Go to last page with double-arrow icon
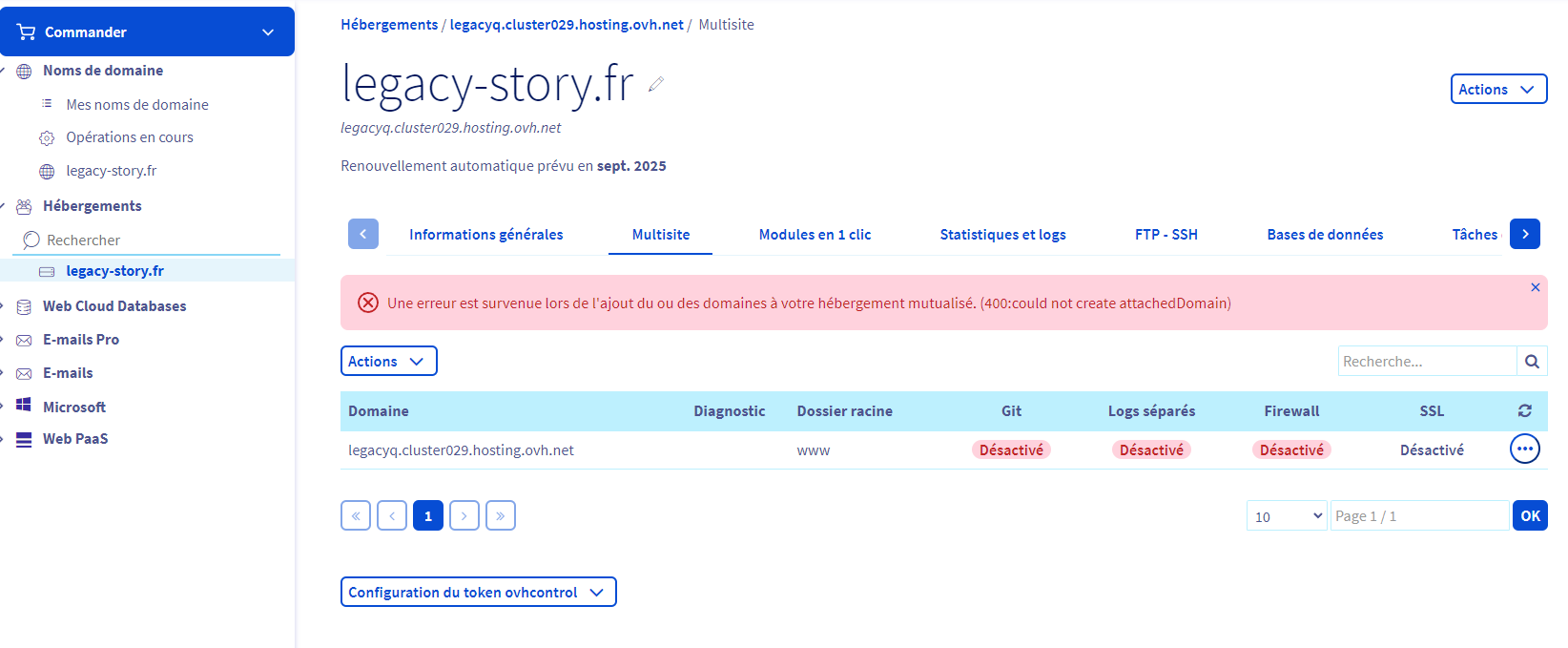This screenshot has height=648, width=1568. pyautogui.click(x=501, y=515)
